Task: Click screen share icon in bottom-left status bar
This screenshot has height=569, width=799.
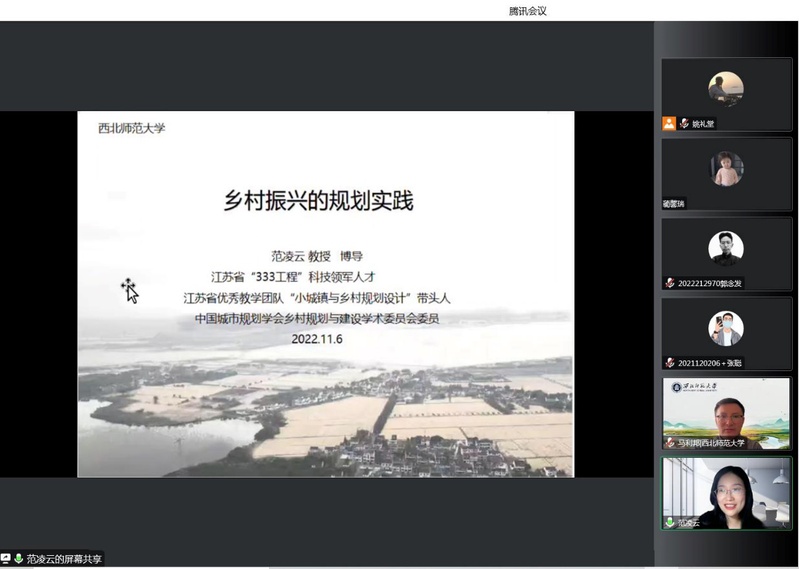Action: pos(6,559)
